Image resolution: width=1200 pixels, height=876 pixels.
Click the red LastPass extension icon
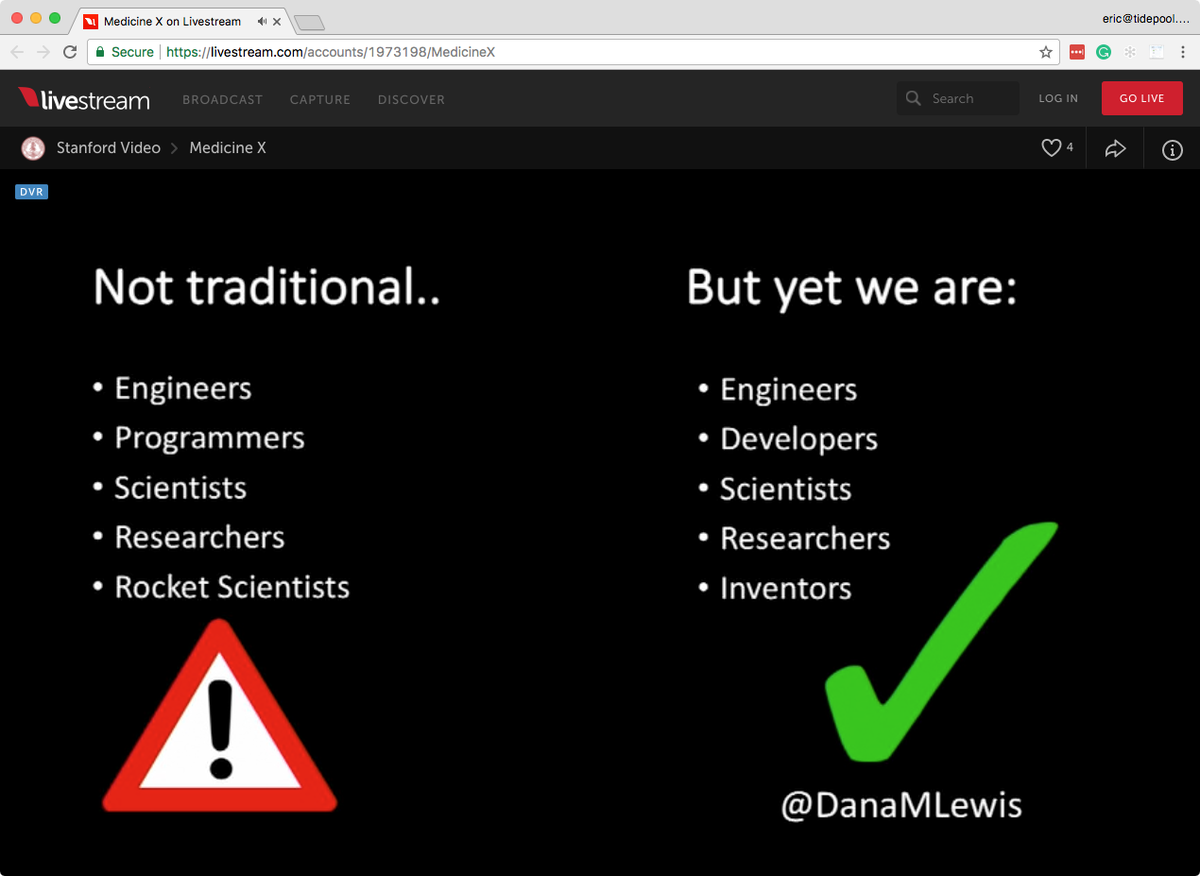1077,52
